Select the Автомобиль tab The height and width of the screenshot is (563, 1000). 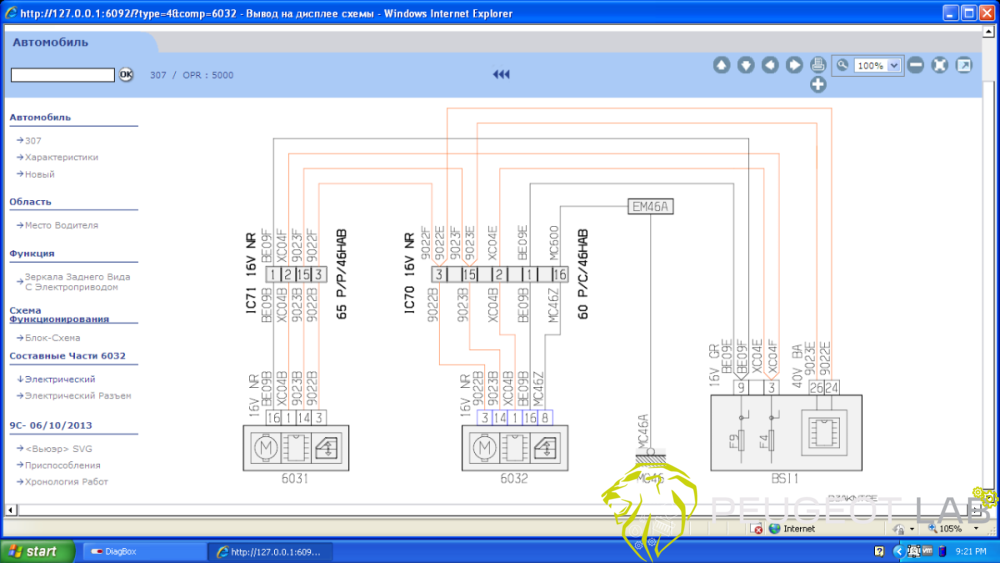pos(50,42)
